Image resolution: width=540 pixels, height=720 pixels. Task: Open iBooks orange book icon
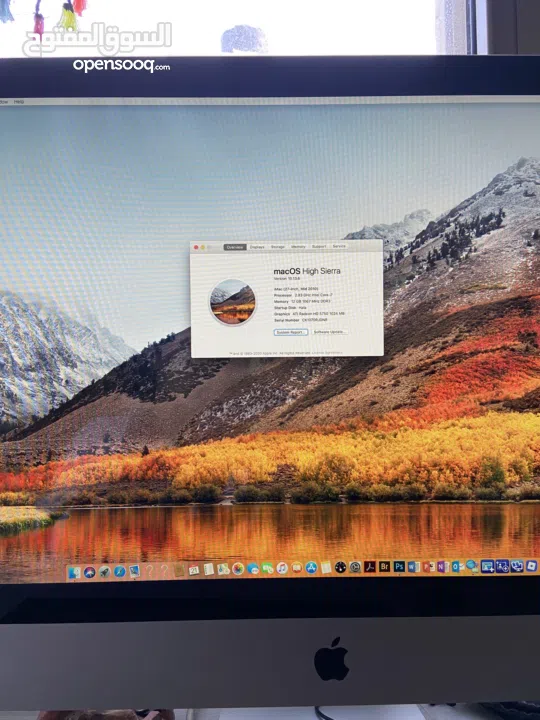tap(297, 568)
